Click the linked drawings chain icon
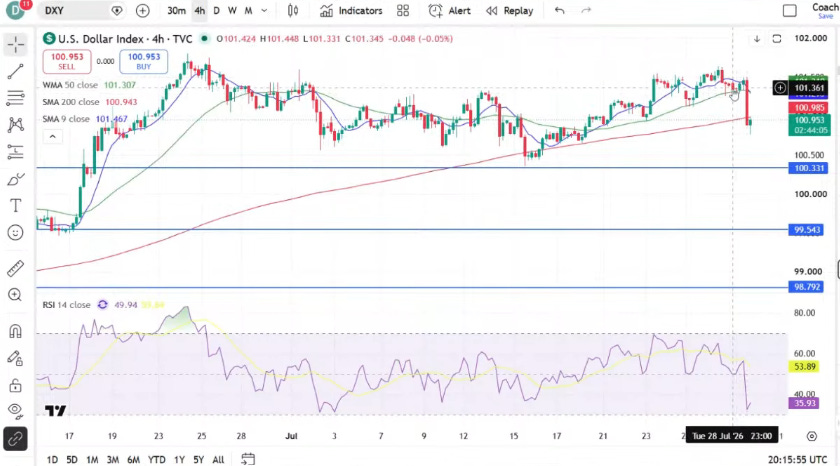Screen dimensions: 840x466 [x=16, y=439]
